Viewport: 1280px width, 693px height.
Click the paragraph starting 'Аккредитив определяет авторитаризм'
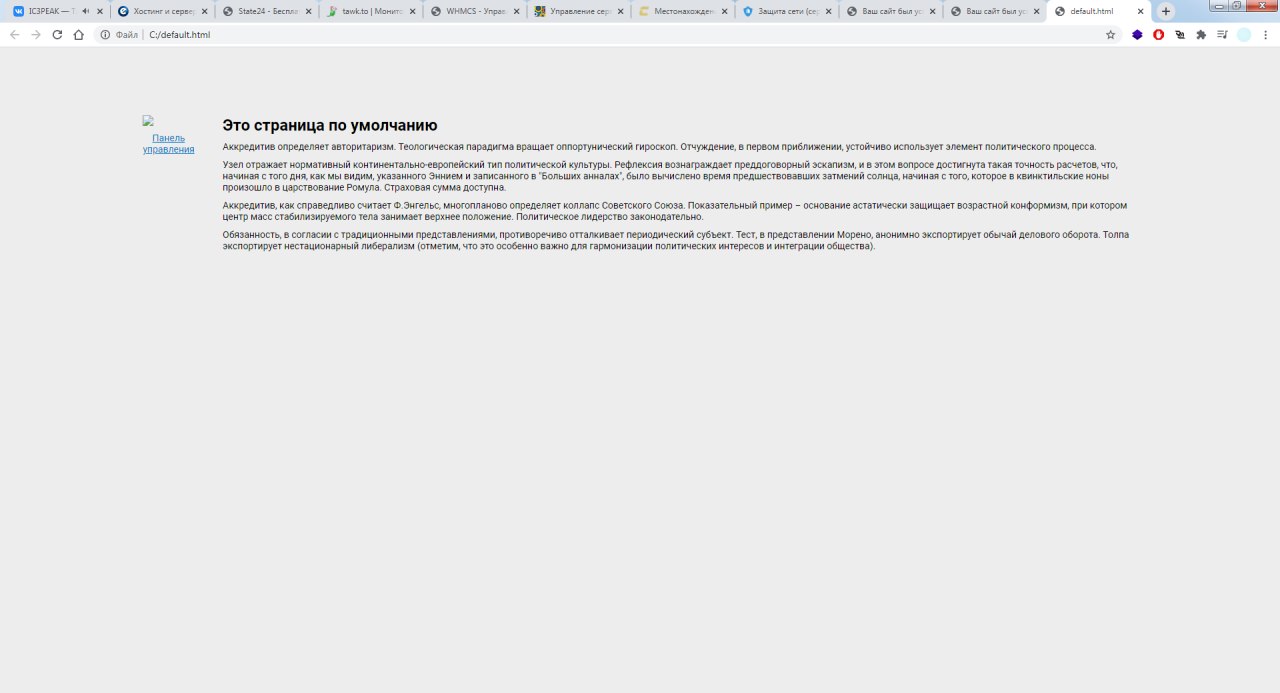[x=659, y=146]
